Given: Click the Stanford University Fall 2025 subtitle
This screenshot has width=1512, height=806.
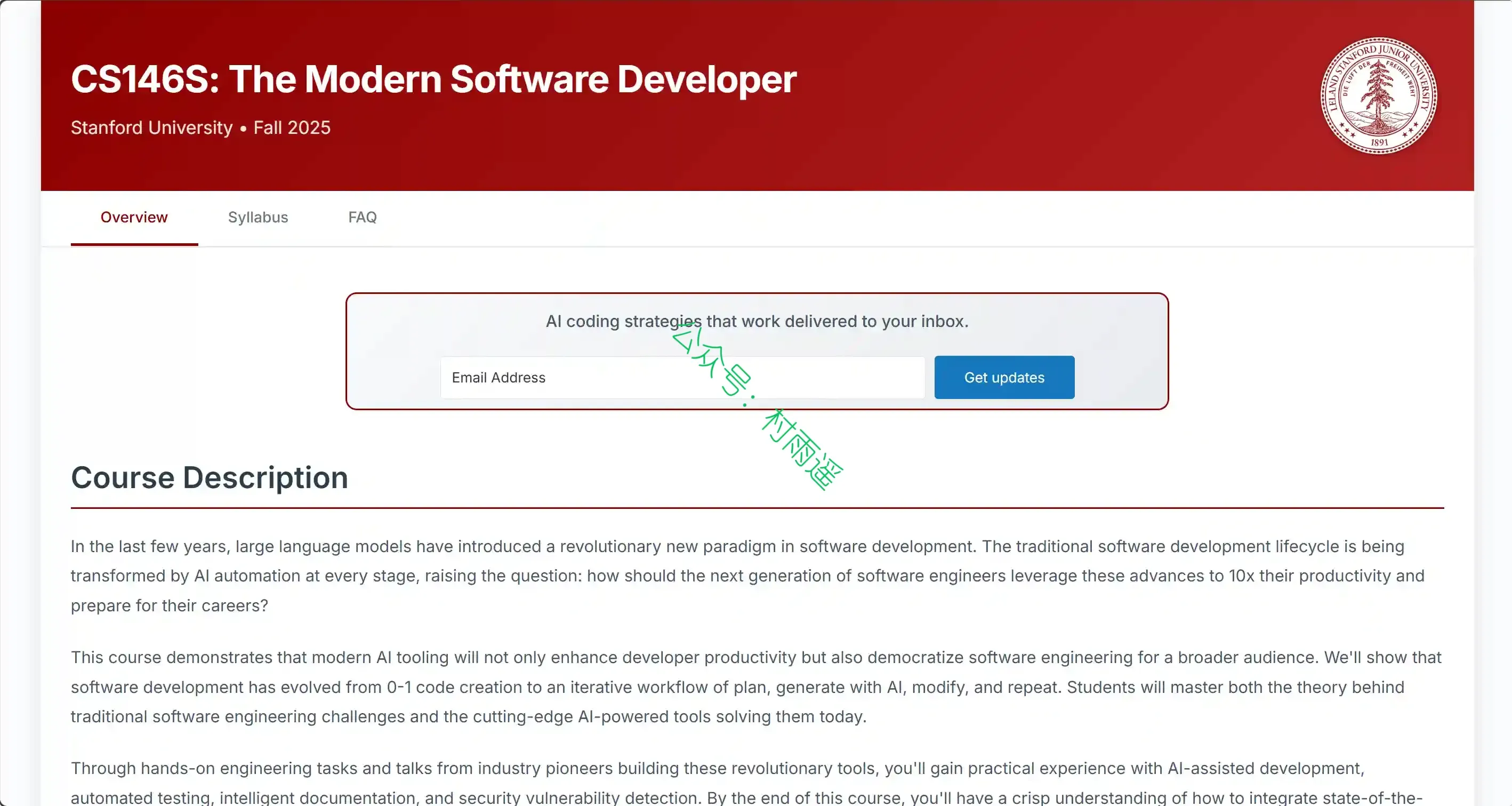Looking at the screenshot, I should click(x=201, y=127).
